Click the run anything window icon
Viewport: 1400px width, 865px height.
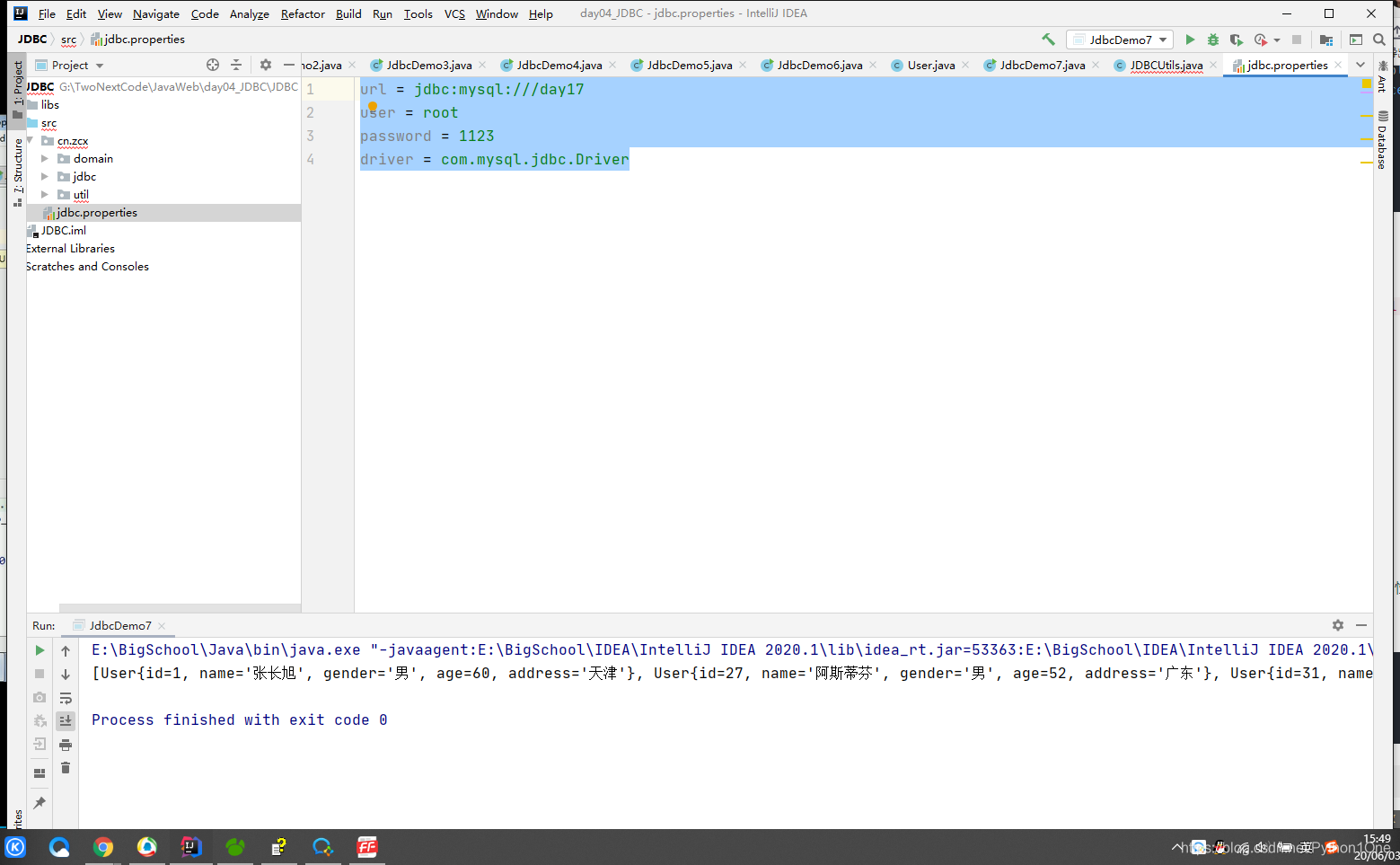pos(1356,40)
